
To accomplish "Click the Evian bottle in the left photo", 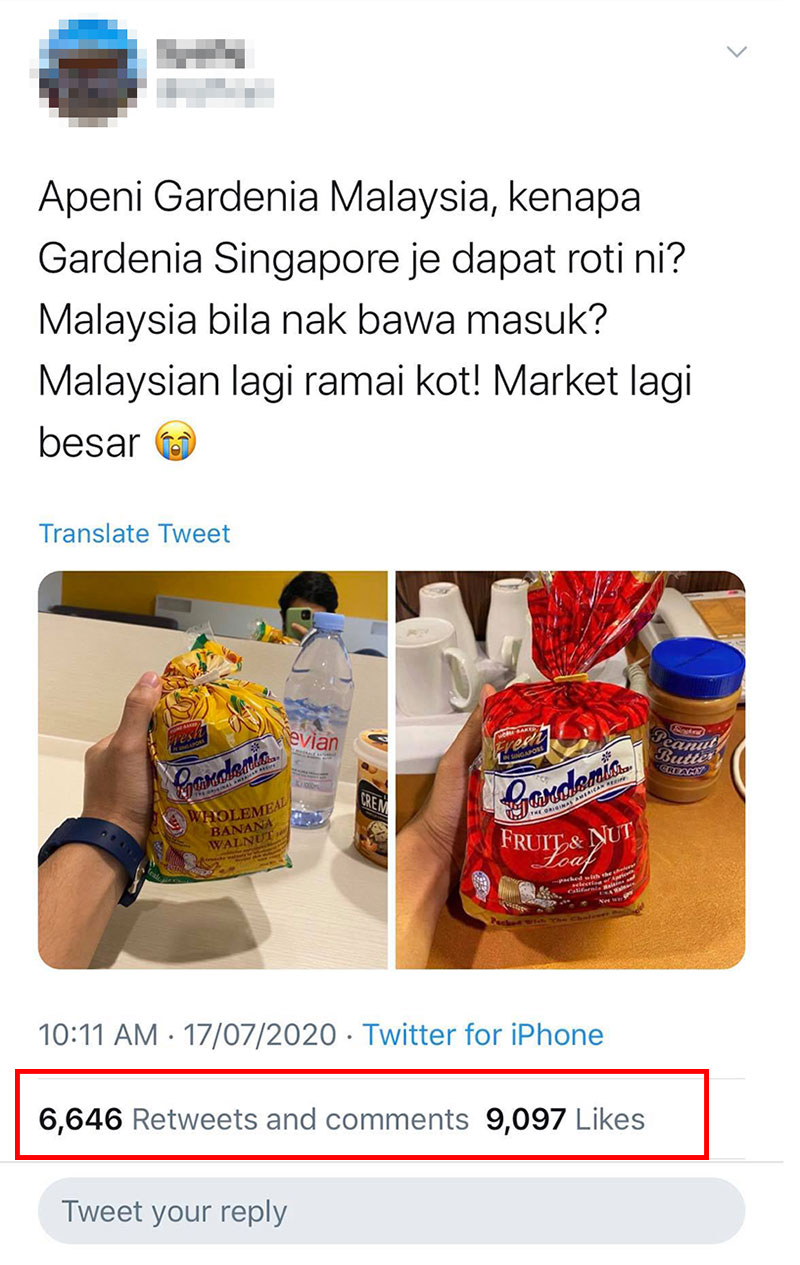I will coord(318,720).
